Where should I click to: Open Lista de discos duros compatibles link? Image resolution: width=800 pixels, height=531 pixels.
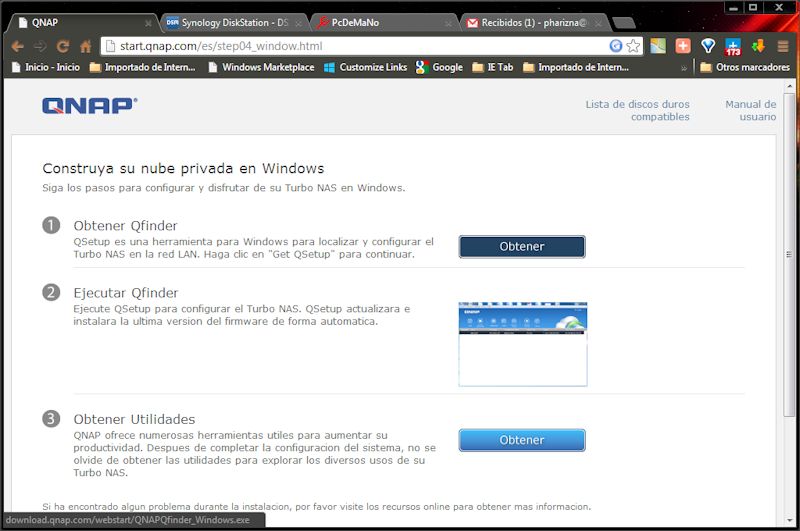(x=637, y=110)
